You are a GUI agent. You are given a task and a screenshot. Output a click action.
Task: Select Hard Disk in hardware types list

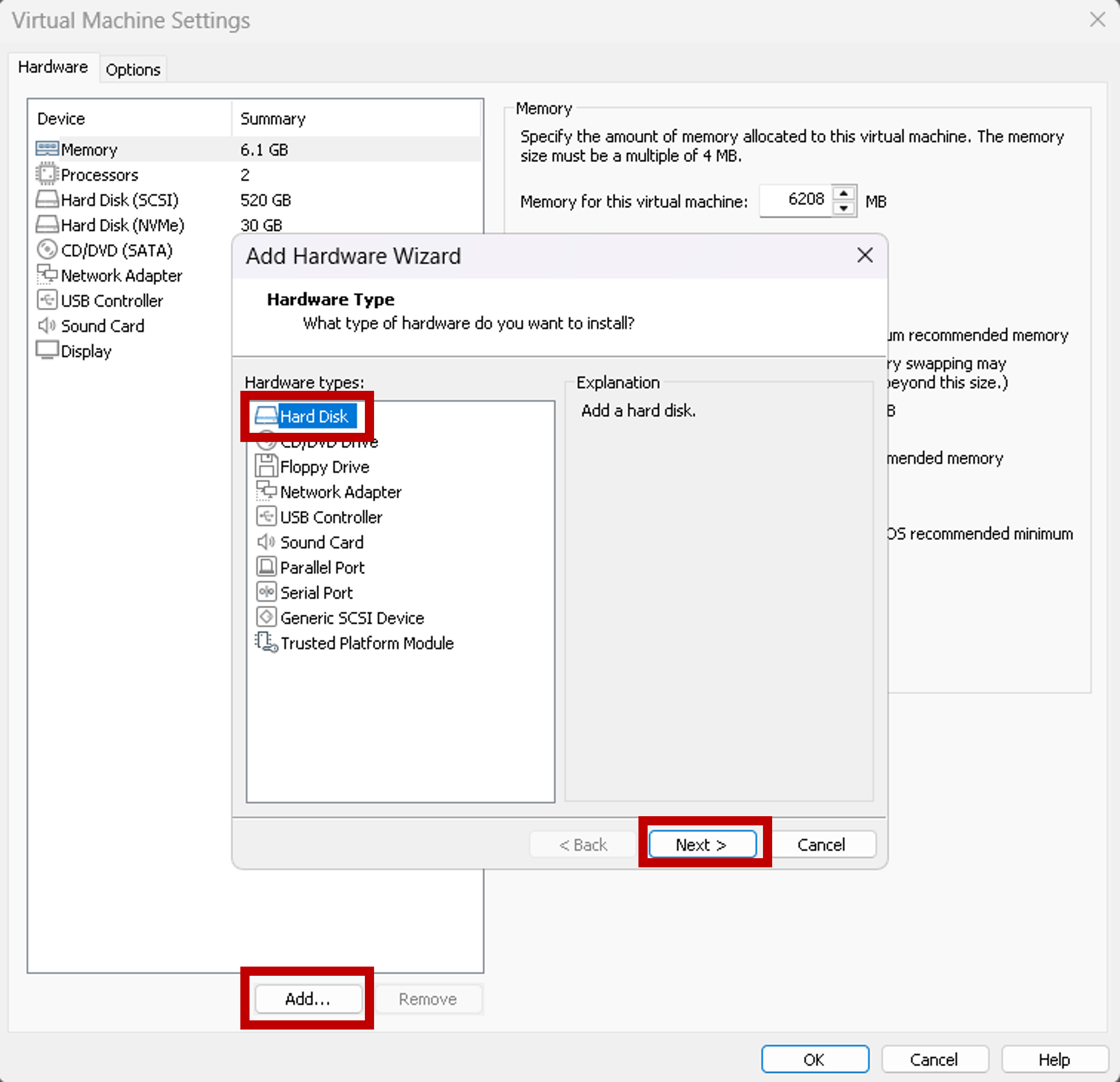314,416
